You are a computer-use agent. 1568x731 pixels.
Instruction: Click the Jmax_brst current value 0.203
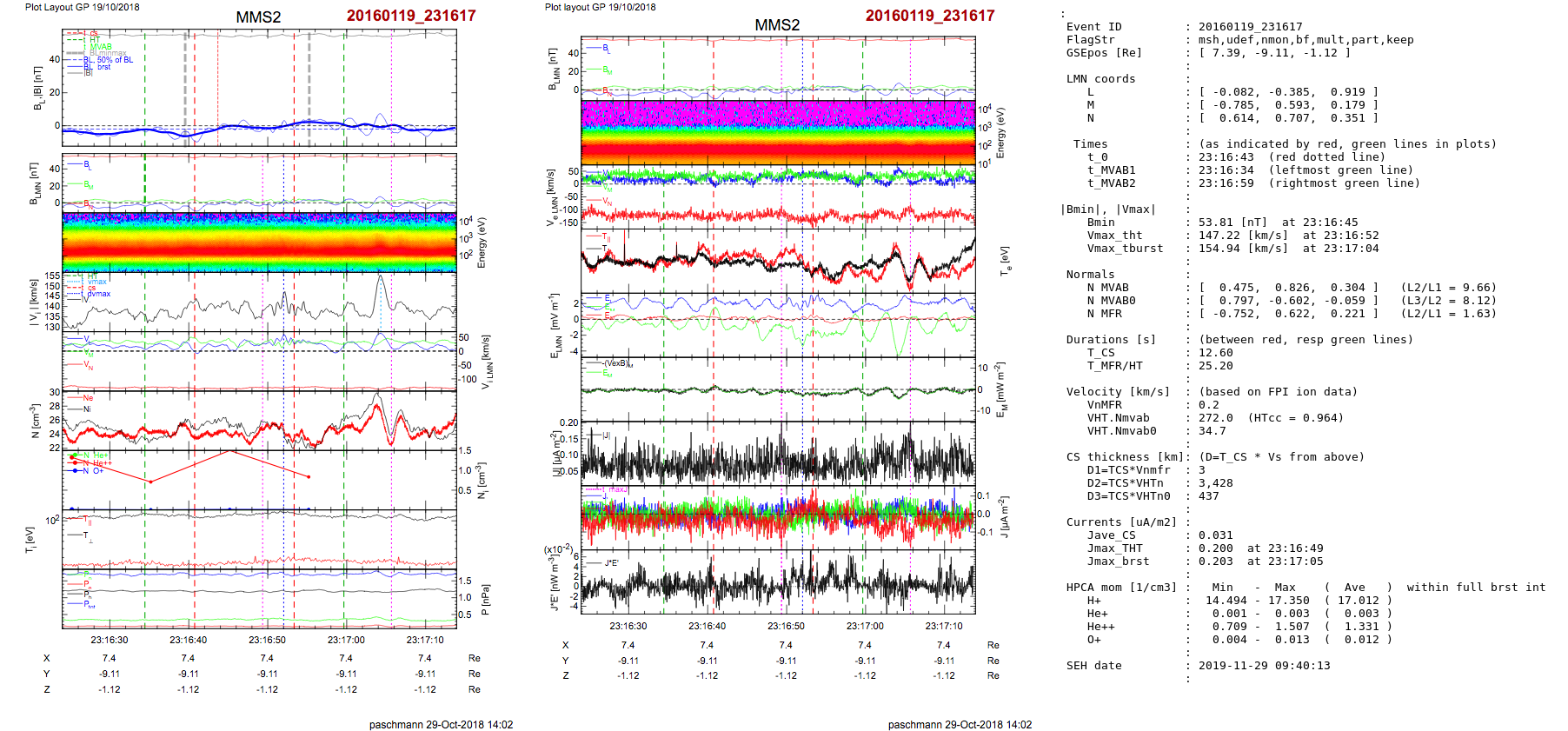[1215, 562]
